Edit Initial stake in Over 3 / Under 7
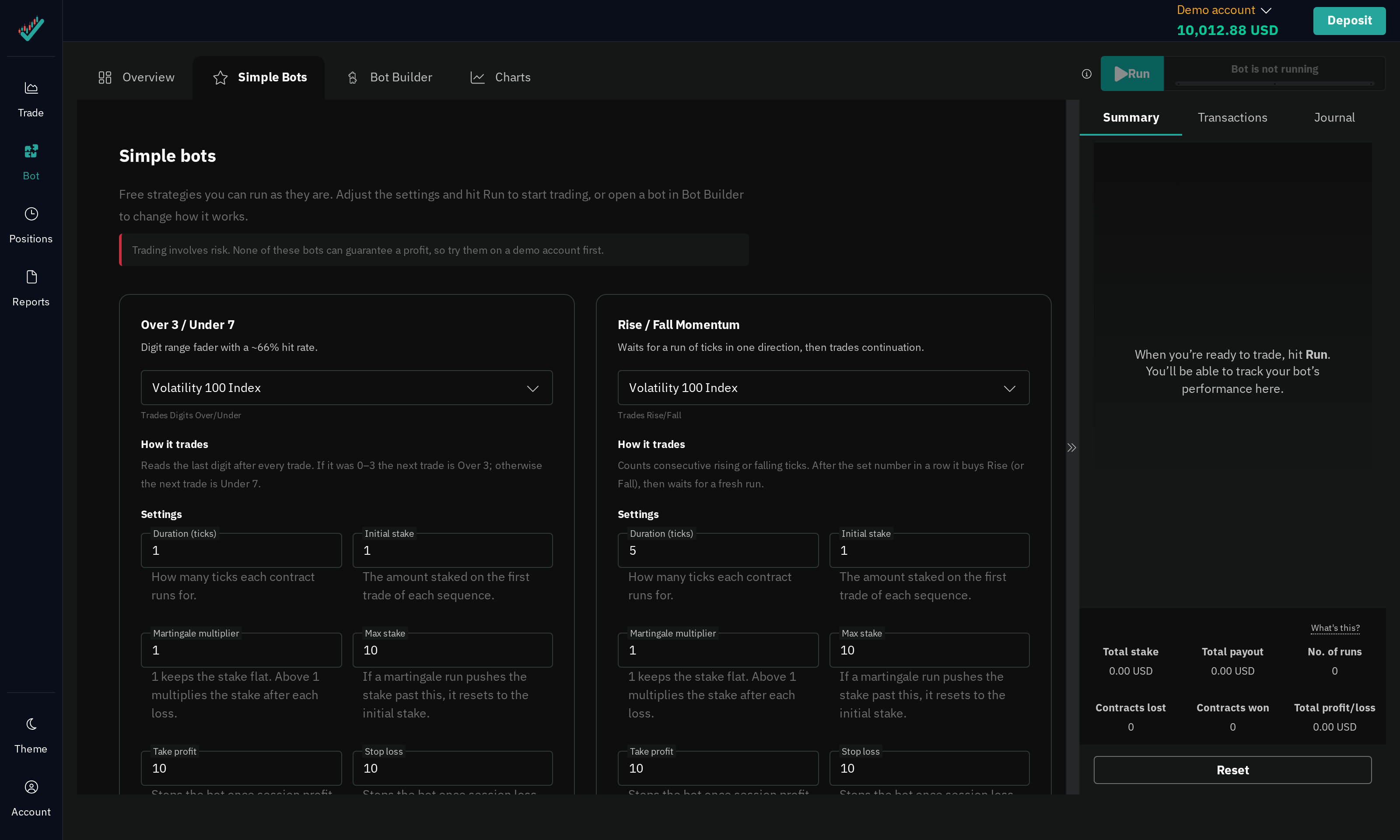1400x840 pixels. tap(452, 550)
